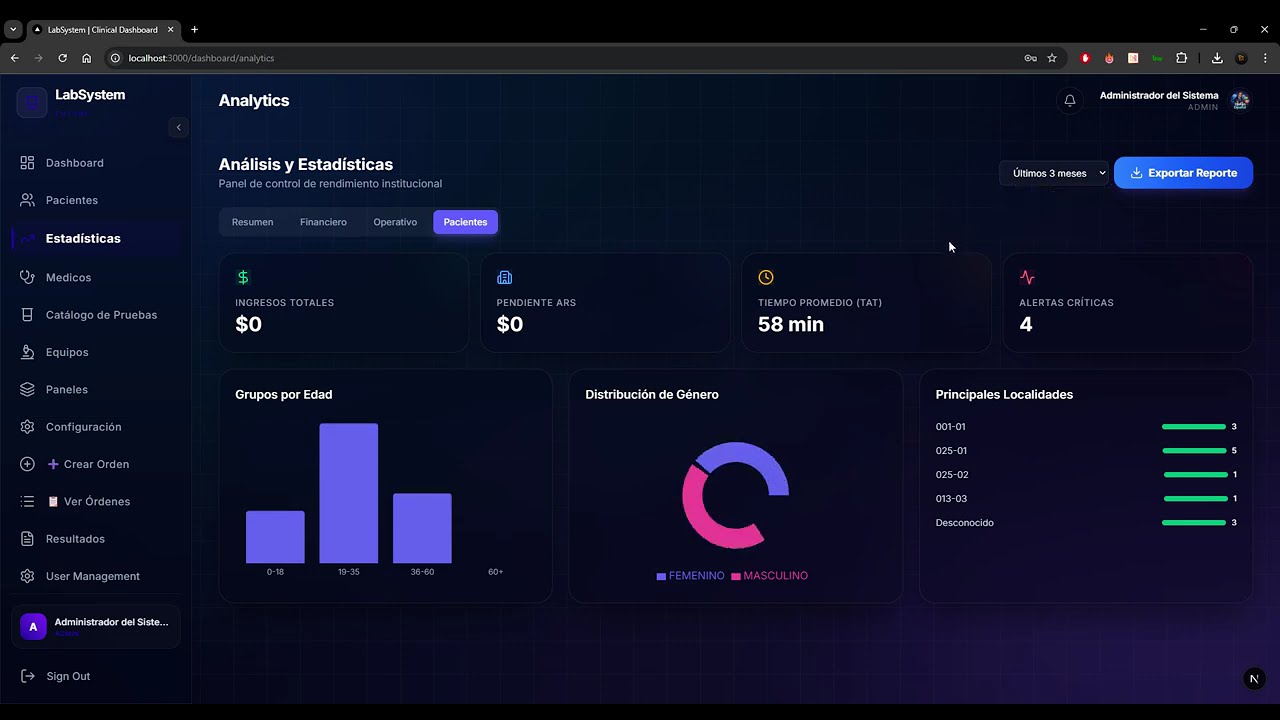Open the Últimos 3 meses dropdown
The image size is (1280, 720).
1054,173
